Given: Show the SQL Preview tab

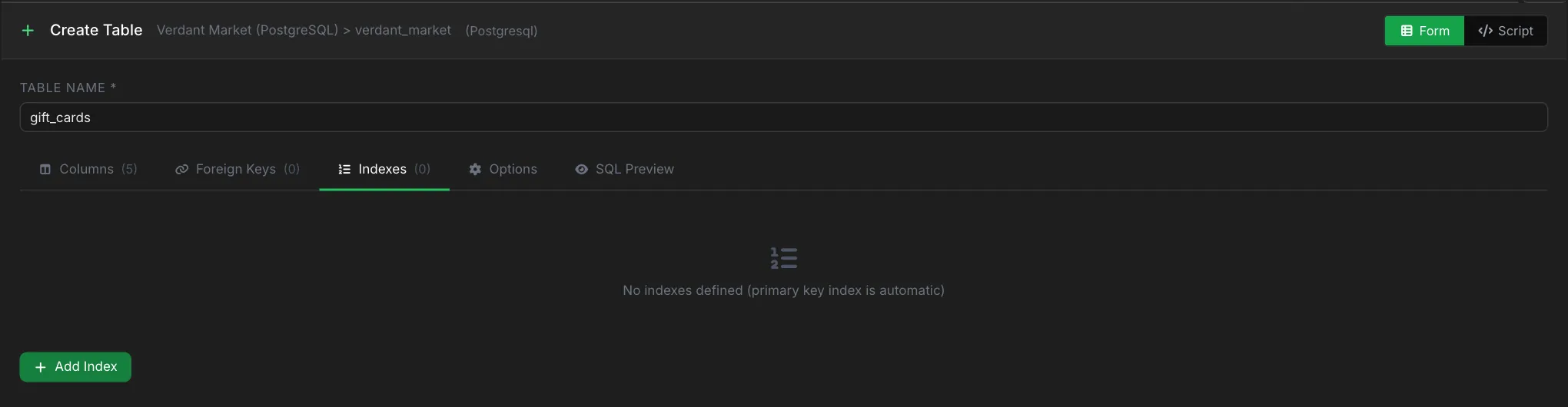Looking at the screenshot, I should [624, 169].
